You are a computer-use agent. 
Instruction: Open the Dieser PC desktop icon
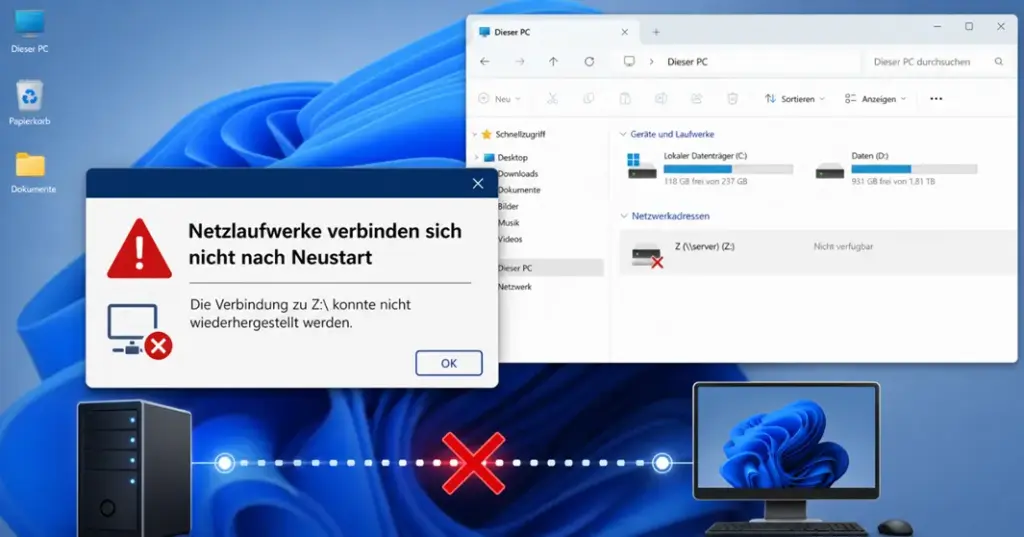coord(29,31)
